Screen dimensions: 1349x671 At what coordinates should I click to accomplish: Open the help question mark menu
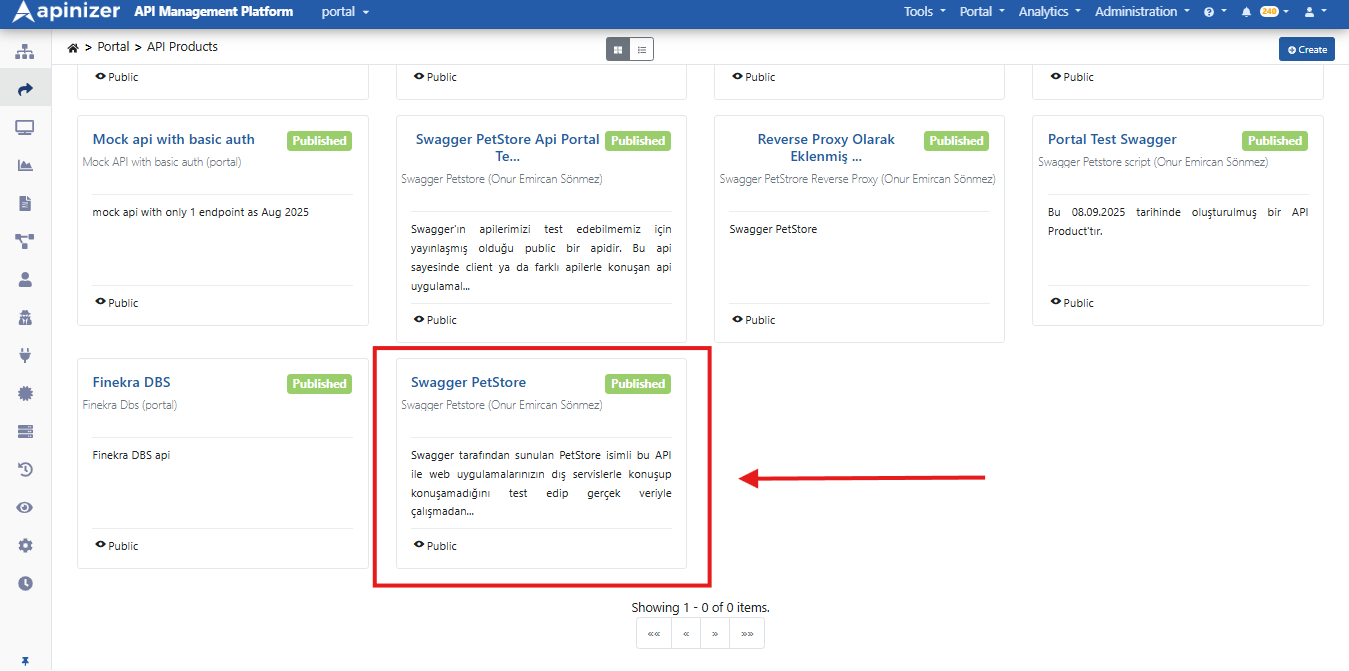click(1214, 12)
